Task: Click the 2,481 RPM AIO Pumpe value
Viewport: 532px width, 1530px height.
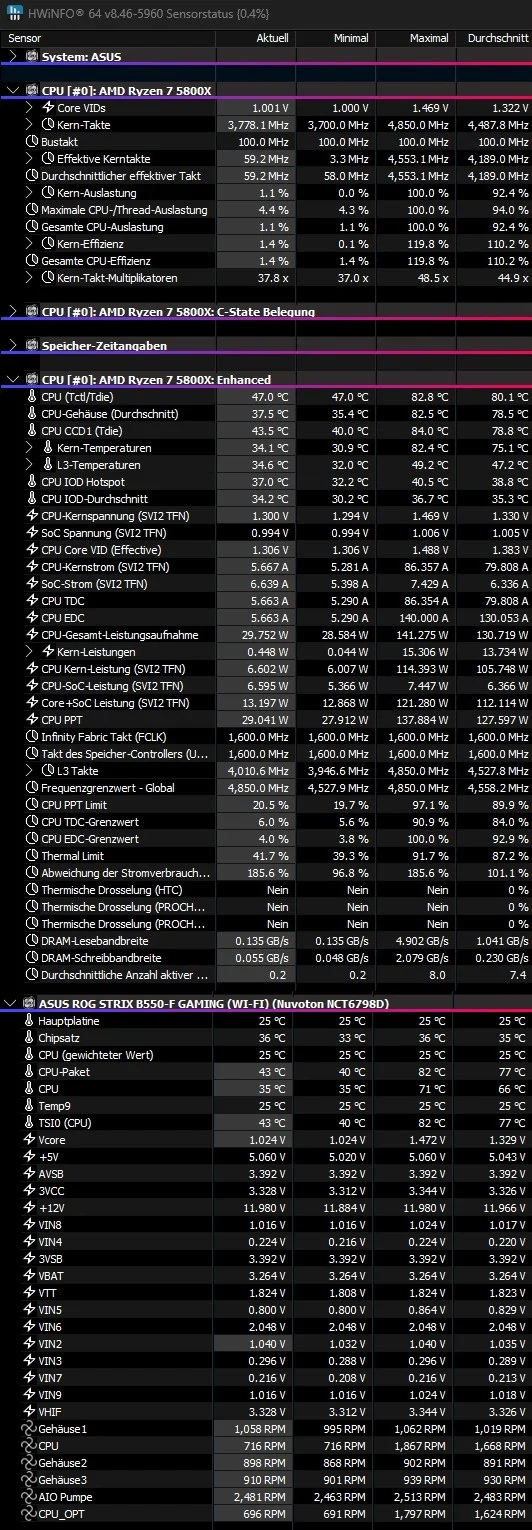Action: coord(262,1497)
